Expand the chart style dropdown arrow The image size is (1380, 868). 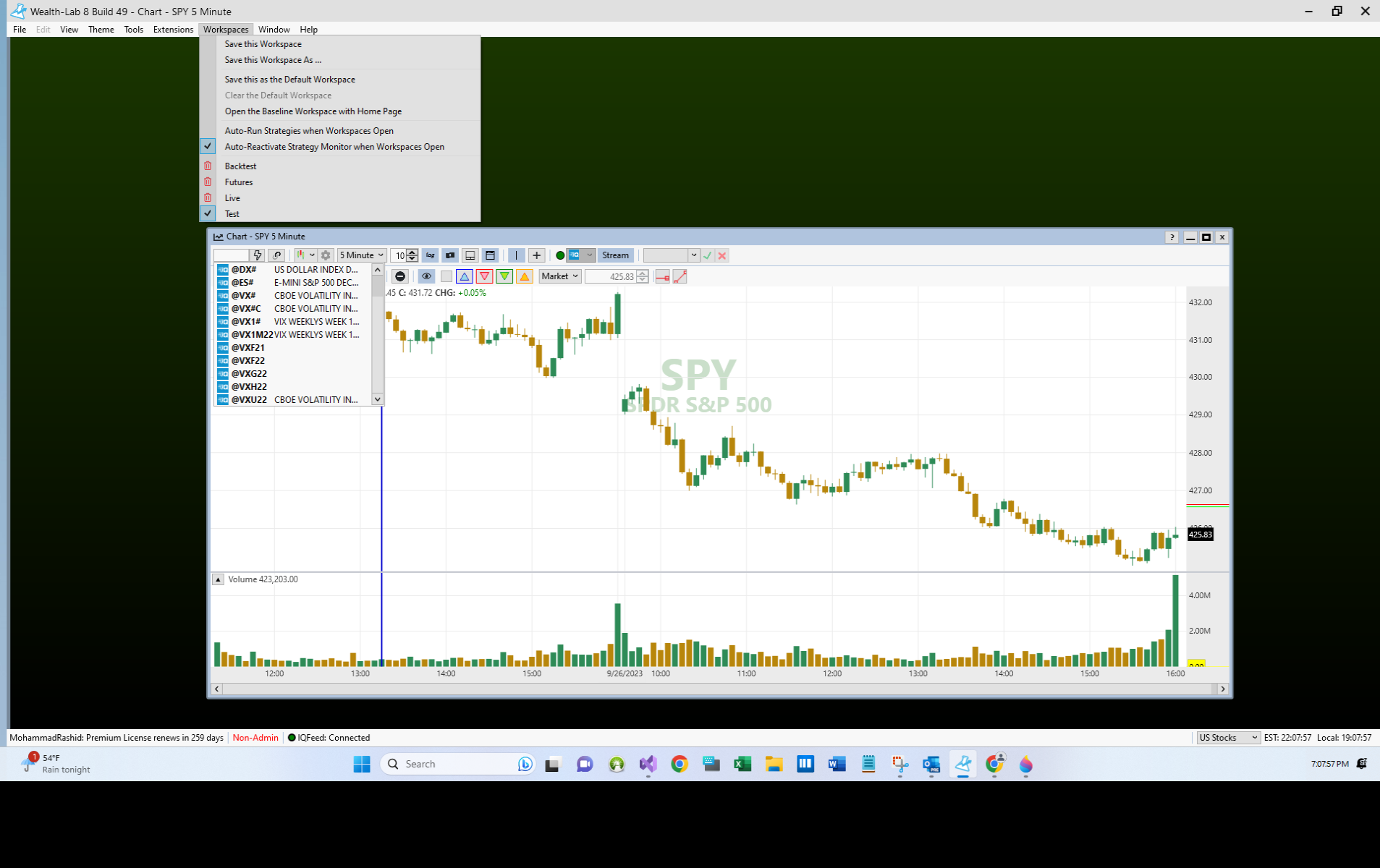coord(312,255)
